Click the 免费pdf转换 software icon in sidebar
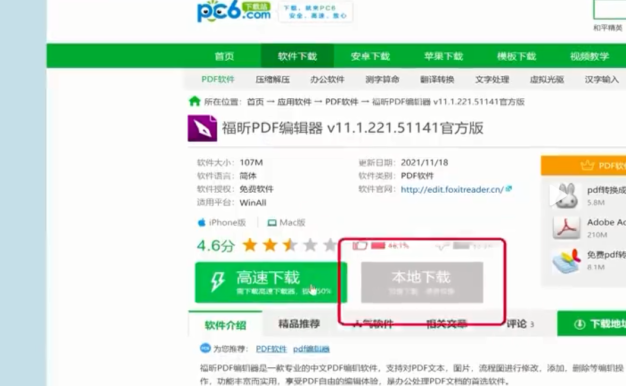The width and height of the screenshot is (626, 386). [x=566, y=261]
